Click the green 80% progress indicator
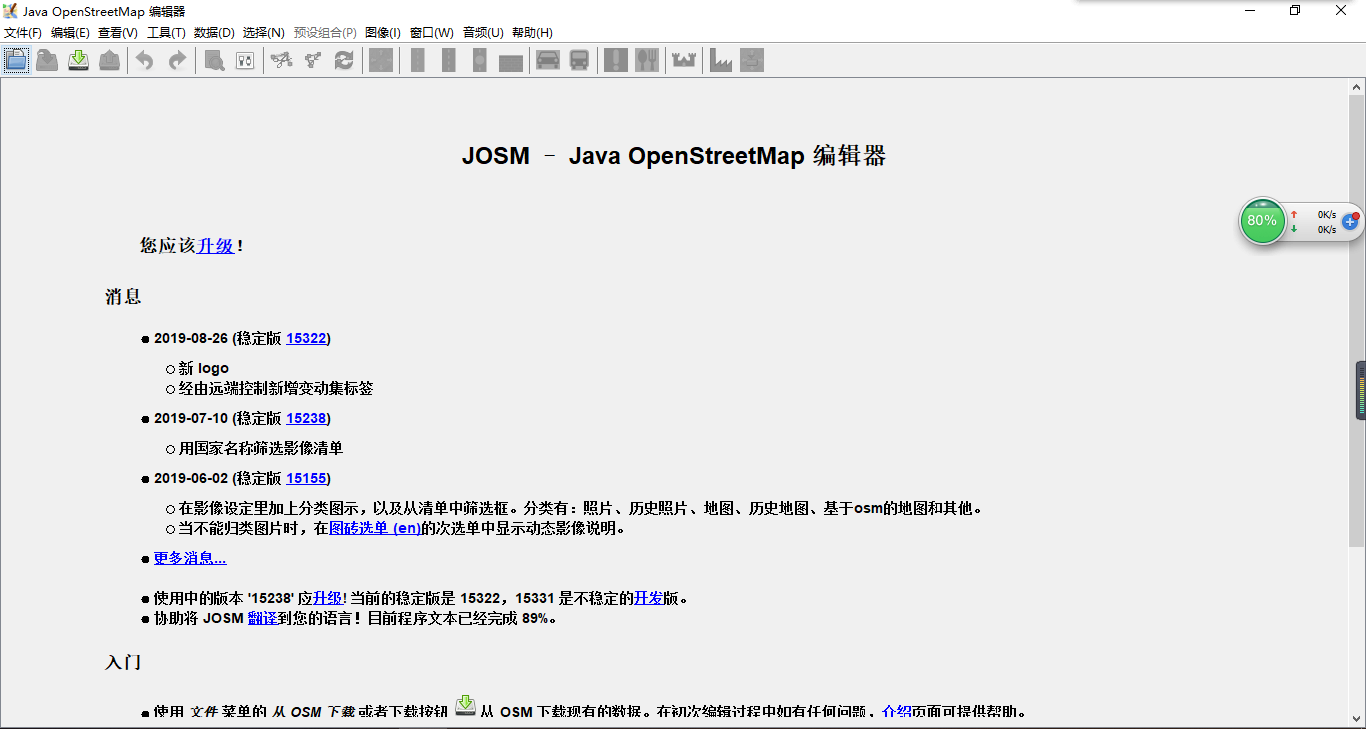This screenshot has height=729, width=1366. (x=1262, y=221)
